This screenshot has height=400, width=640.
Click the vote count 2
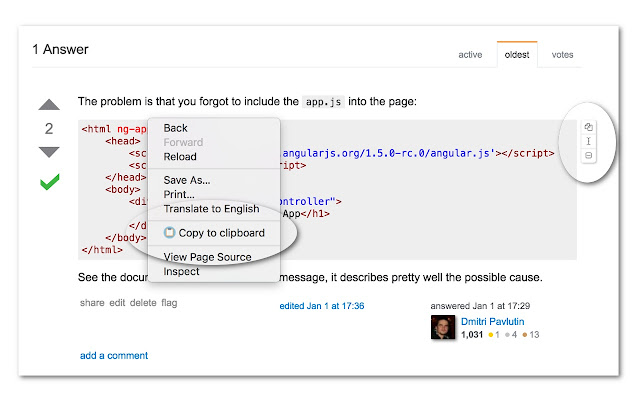49,129
